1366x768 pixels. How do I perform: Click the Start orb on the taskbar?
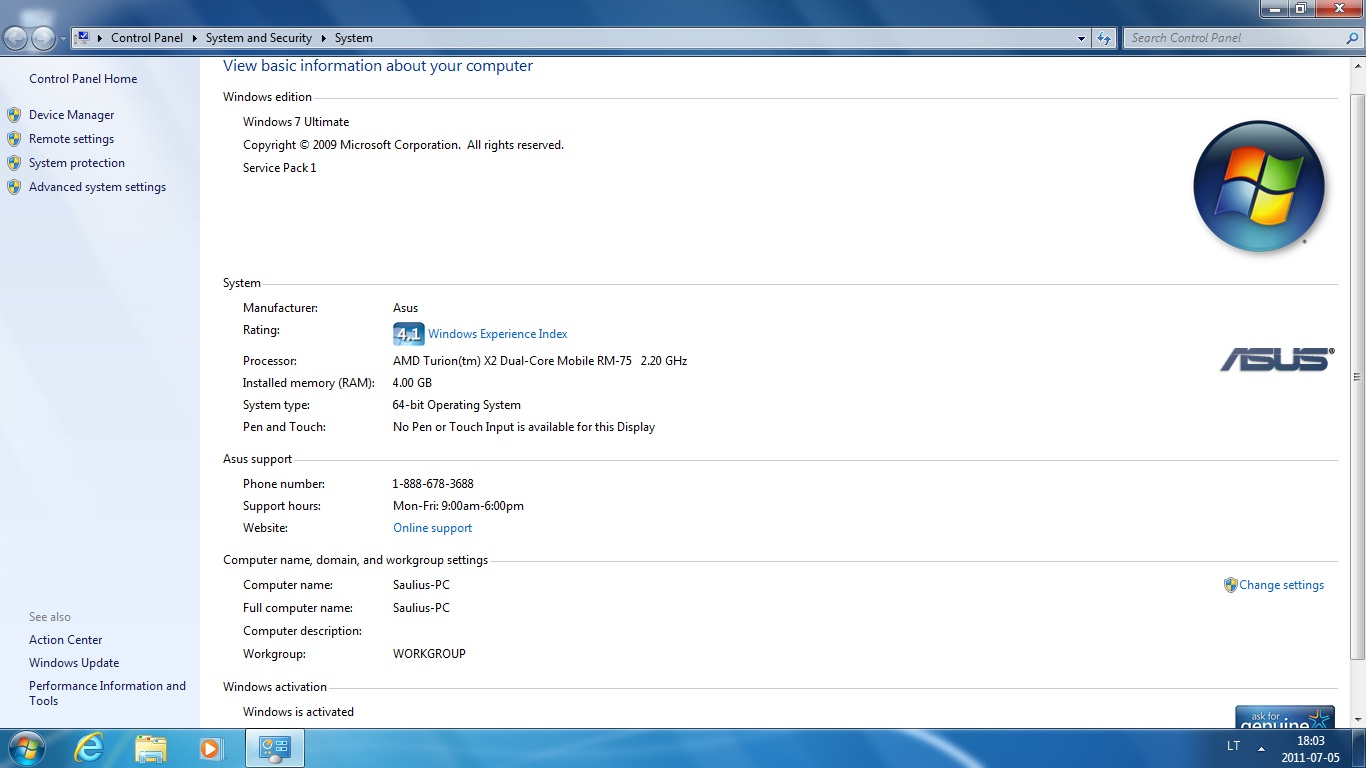pos(26,748)
